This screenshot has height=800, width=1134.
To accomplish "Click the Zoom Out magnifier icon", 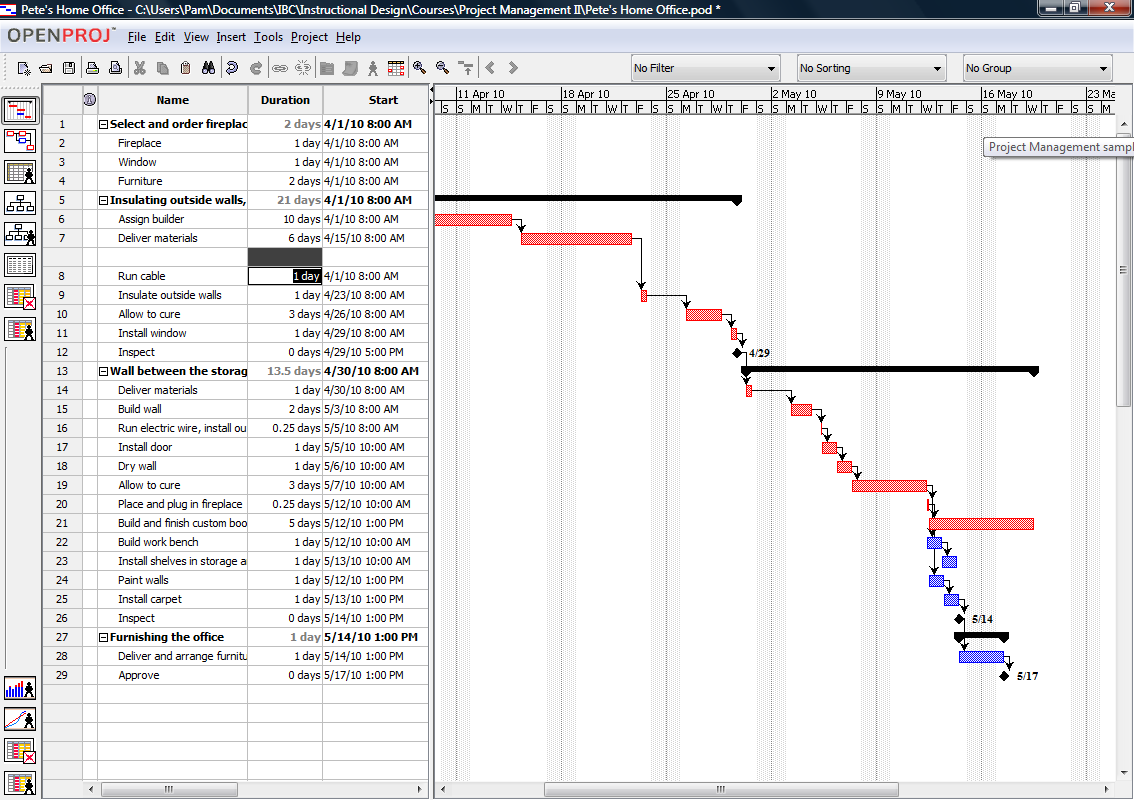I will 443,68.
